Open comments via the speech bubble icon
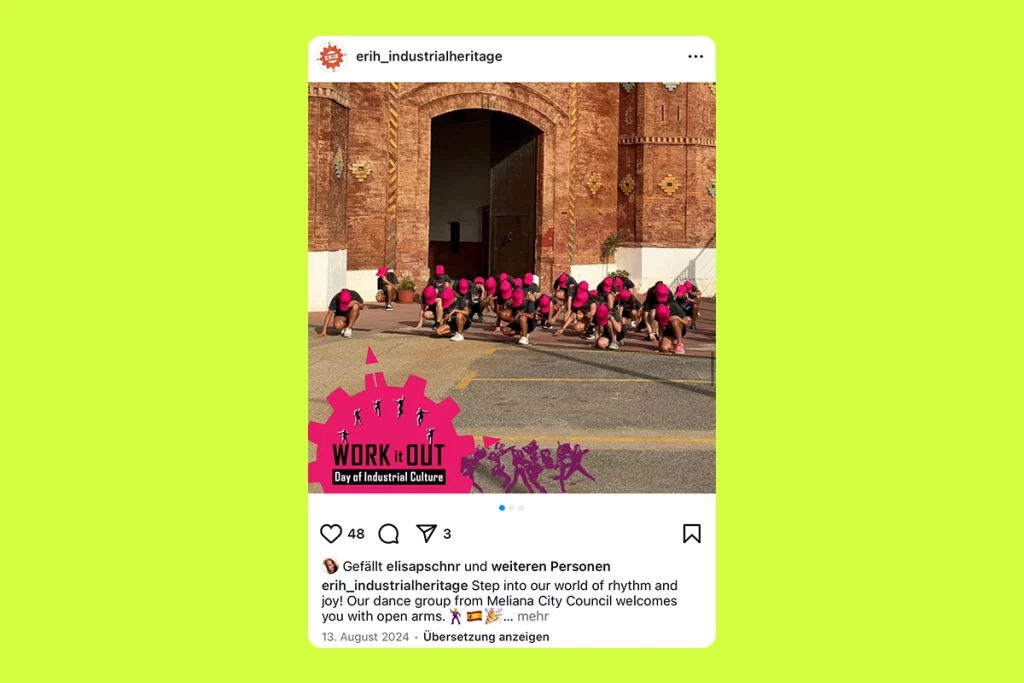1024x683 pixels. click(389, 533)
